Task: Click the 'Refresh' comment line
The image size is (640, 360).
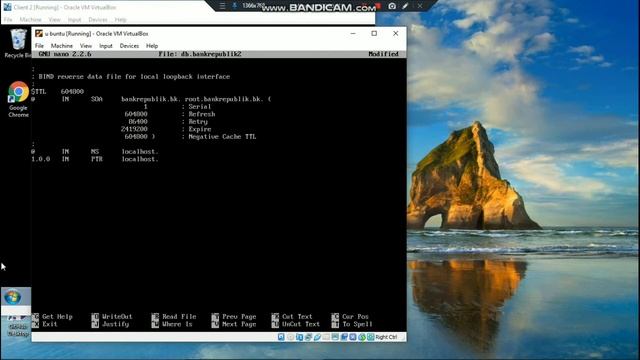Action: pyautogui.click(x=198, y=114)
